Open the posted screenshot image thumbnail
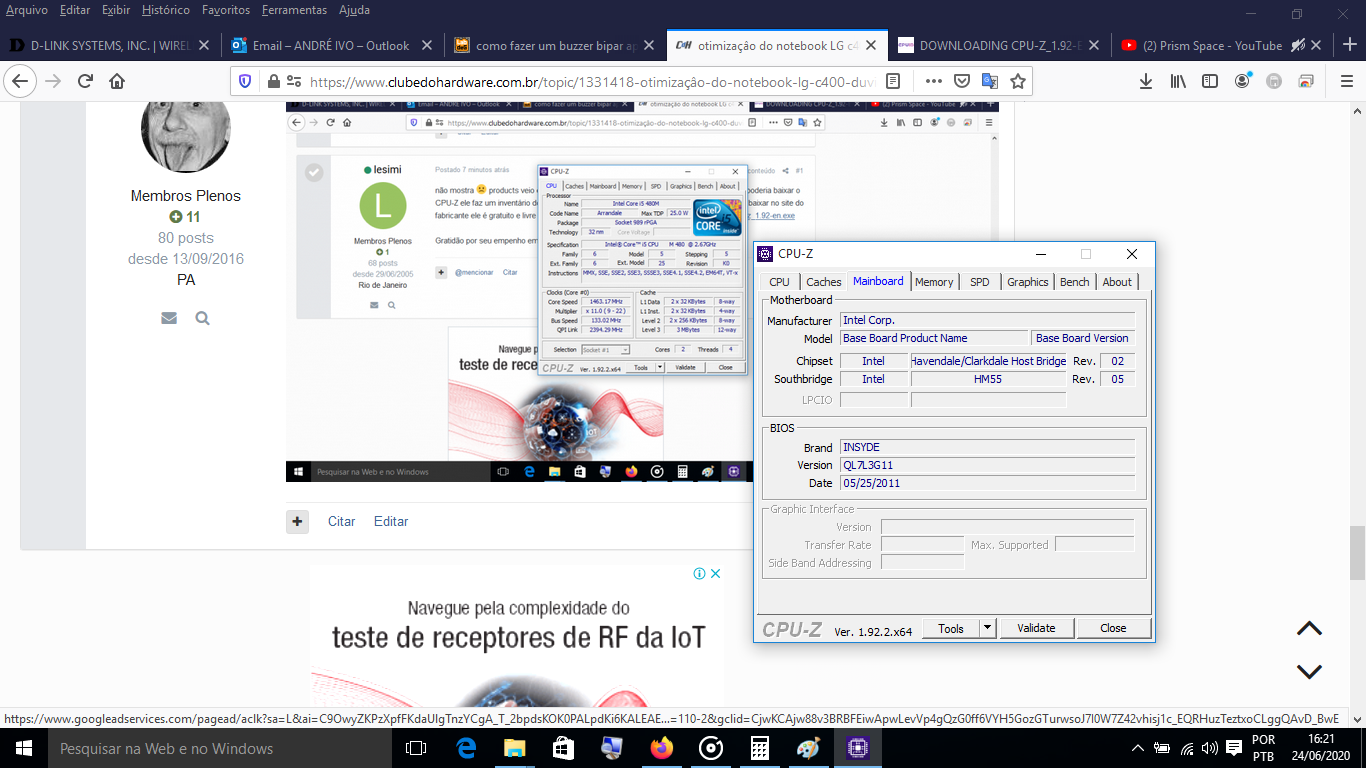1366x768 pixels. pyautogui.click(x=517, y=291)
